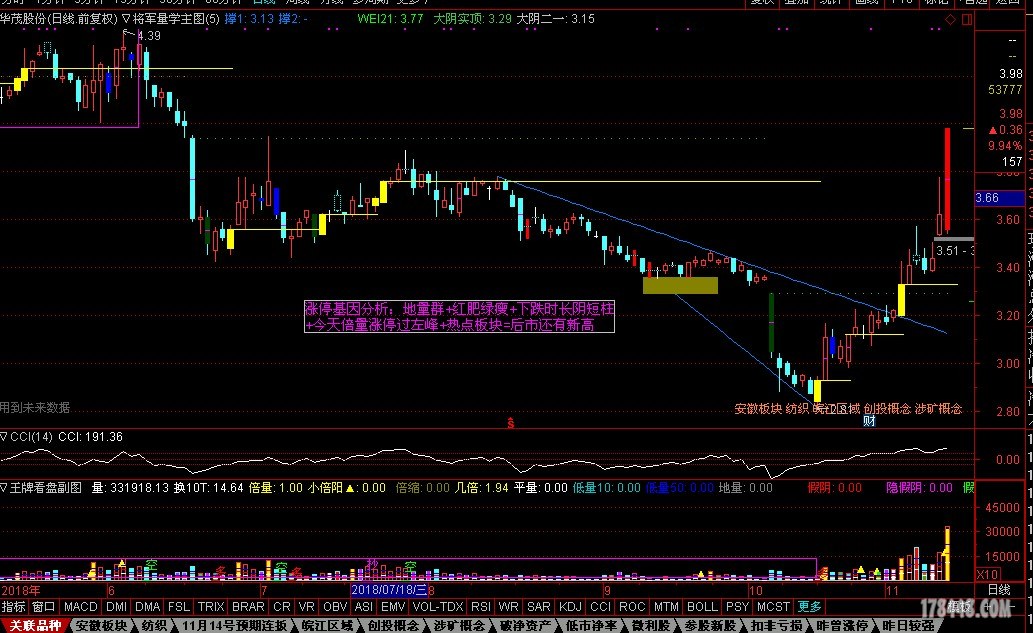1033x633 pixels.
Task: Select the DMA indicator tab
Action: (x=148, y=607)
